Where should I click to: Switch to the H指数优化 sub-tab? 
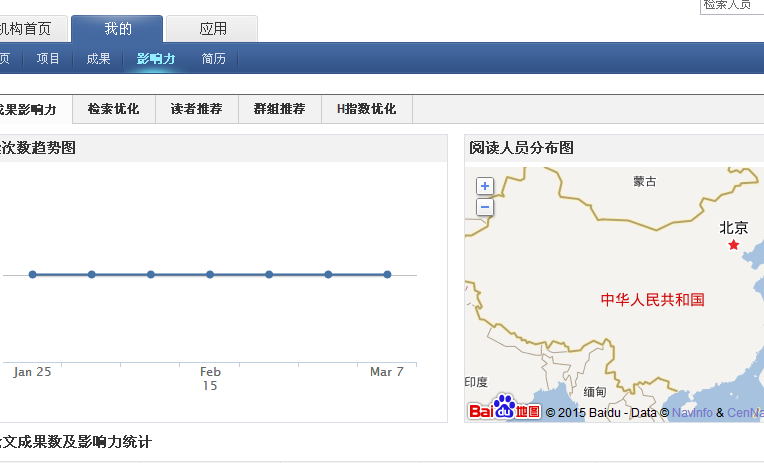[366, 109]
